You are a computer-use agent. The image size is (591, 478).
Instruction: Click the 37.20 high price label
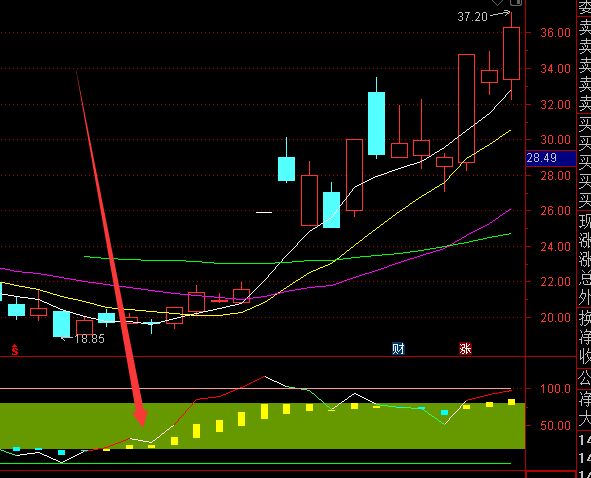coord(472,17)
